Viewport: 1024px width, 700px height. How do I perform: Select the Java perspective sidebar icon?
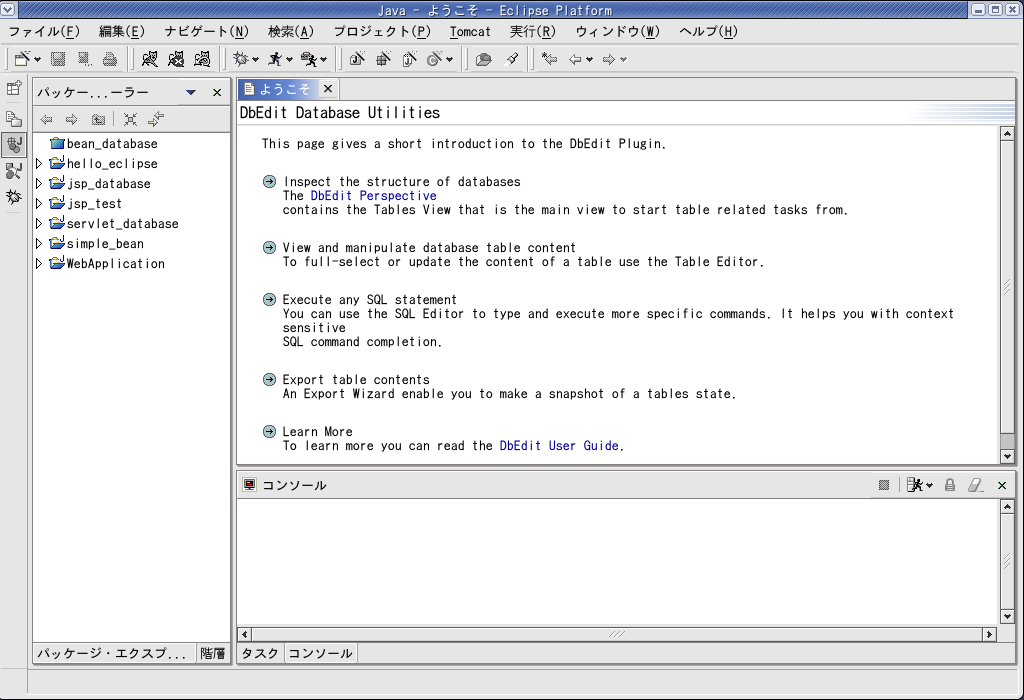point(14,144)
